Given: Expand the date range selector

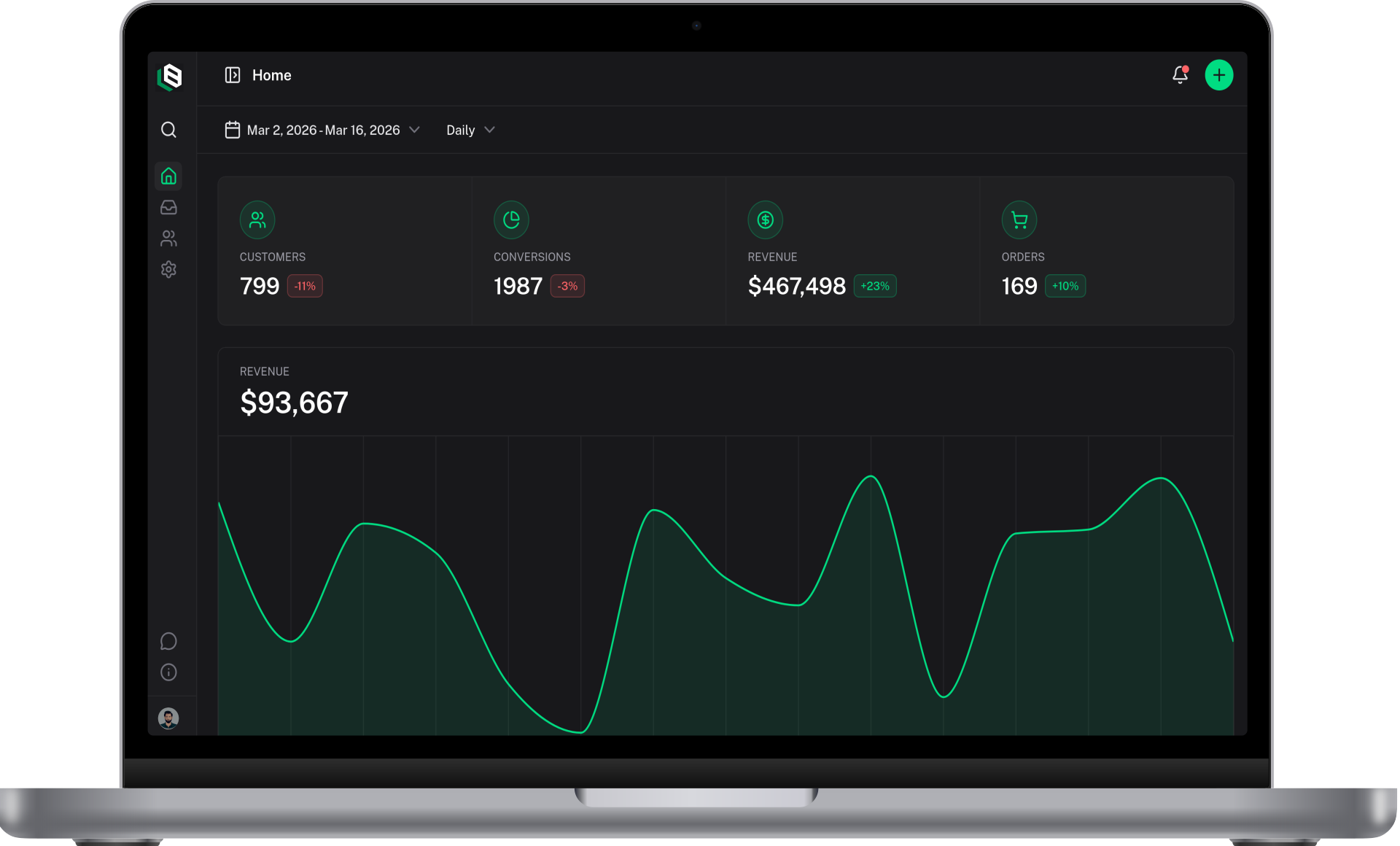Looking at the screenshot, I should (323, 130).
